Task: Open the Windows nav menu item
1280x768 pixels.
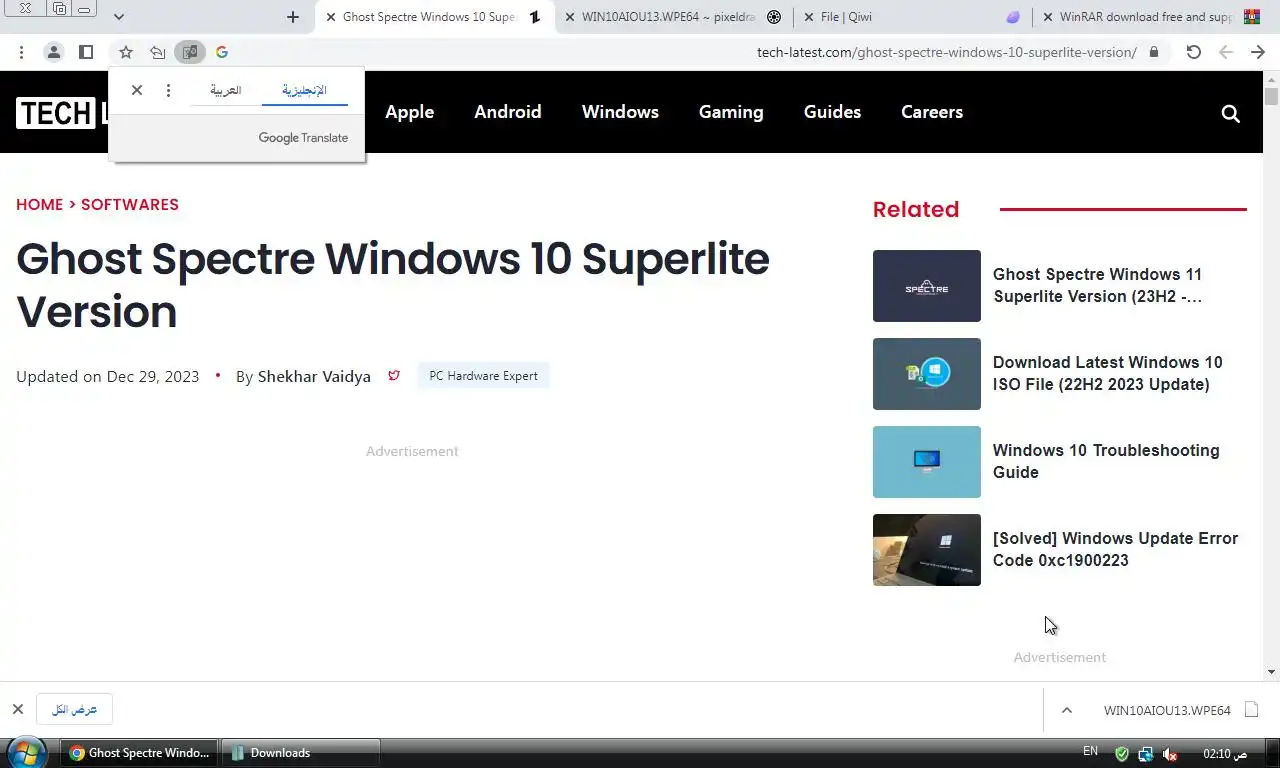Action: click(x=620, y=112)
